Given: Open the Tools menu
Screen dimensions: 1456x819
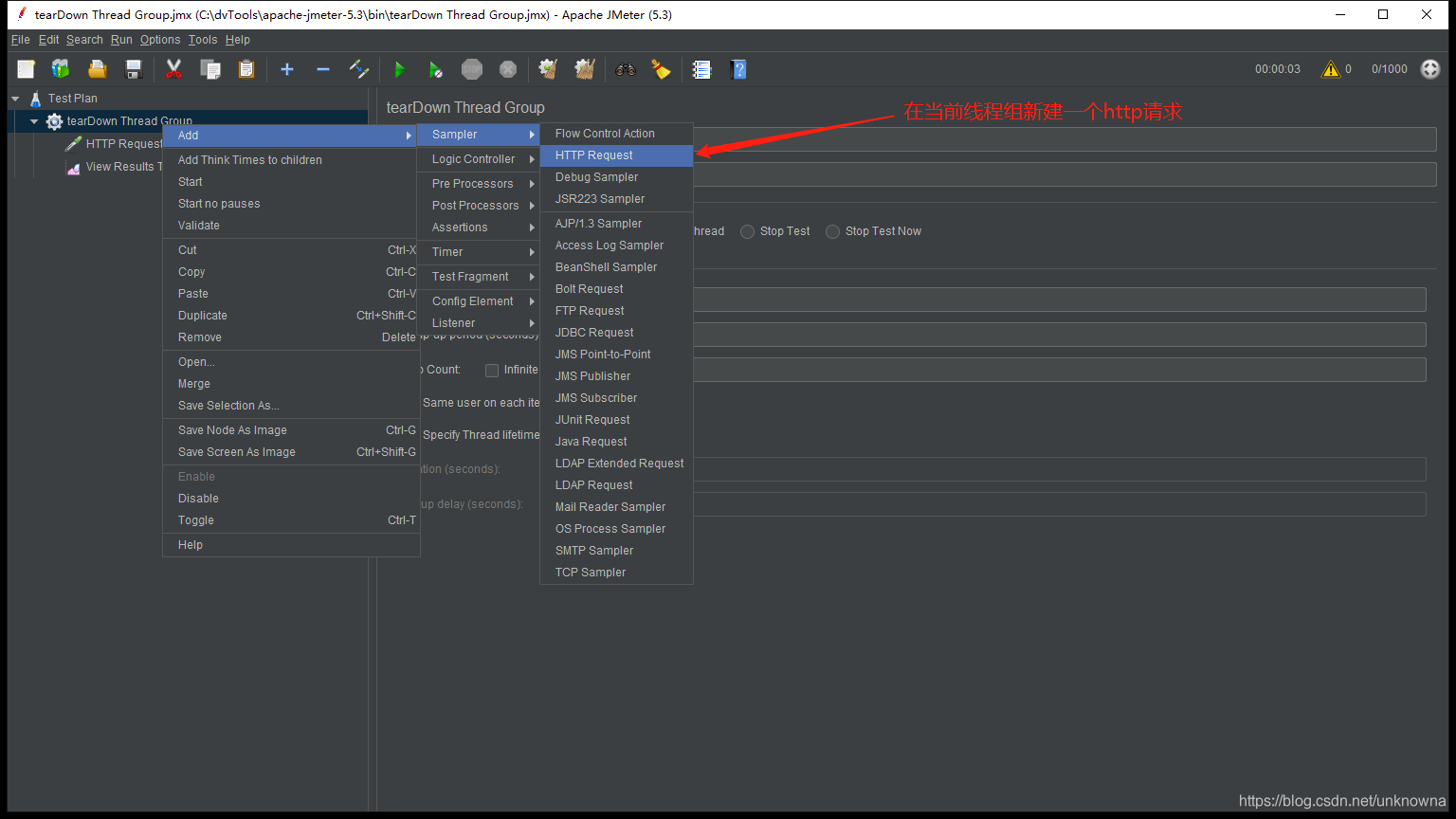Looking at the screenshot, I should pyautogui.click(x=203, y=40).
